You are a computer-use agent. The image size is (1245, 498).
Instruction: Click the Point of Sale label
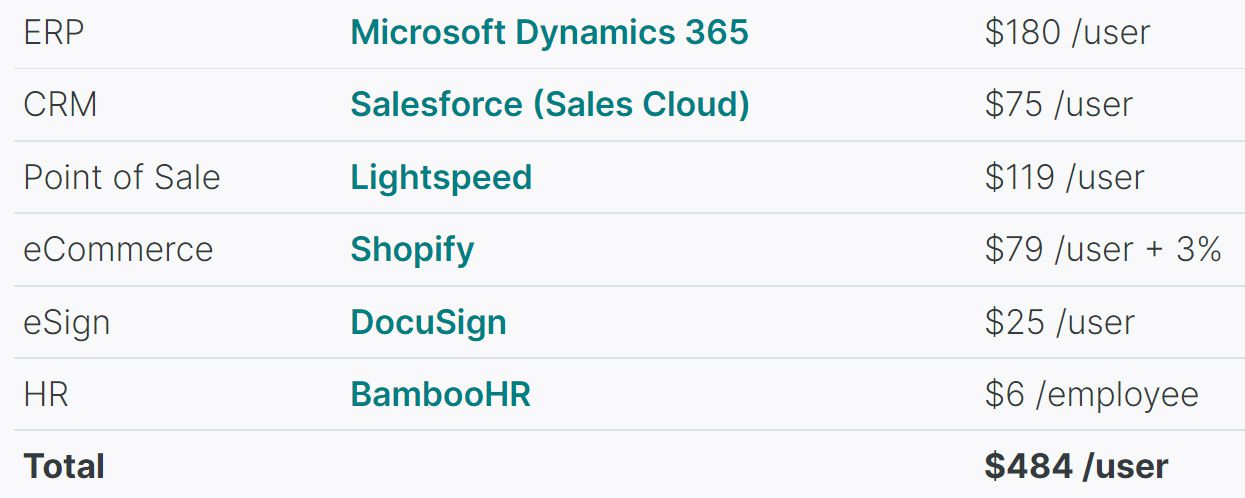click(x=121, y=177)
